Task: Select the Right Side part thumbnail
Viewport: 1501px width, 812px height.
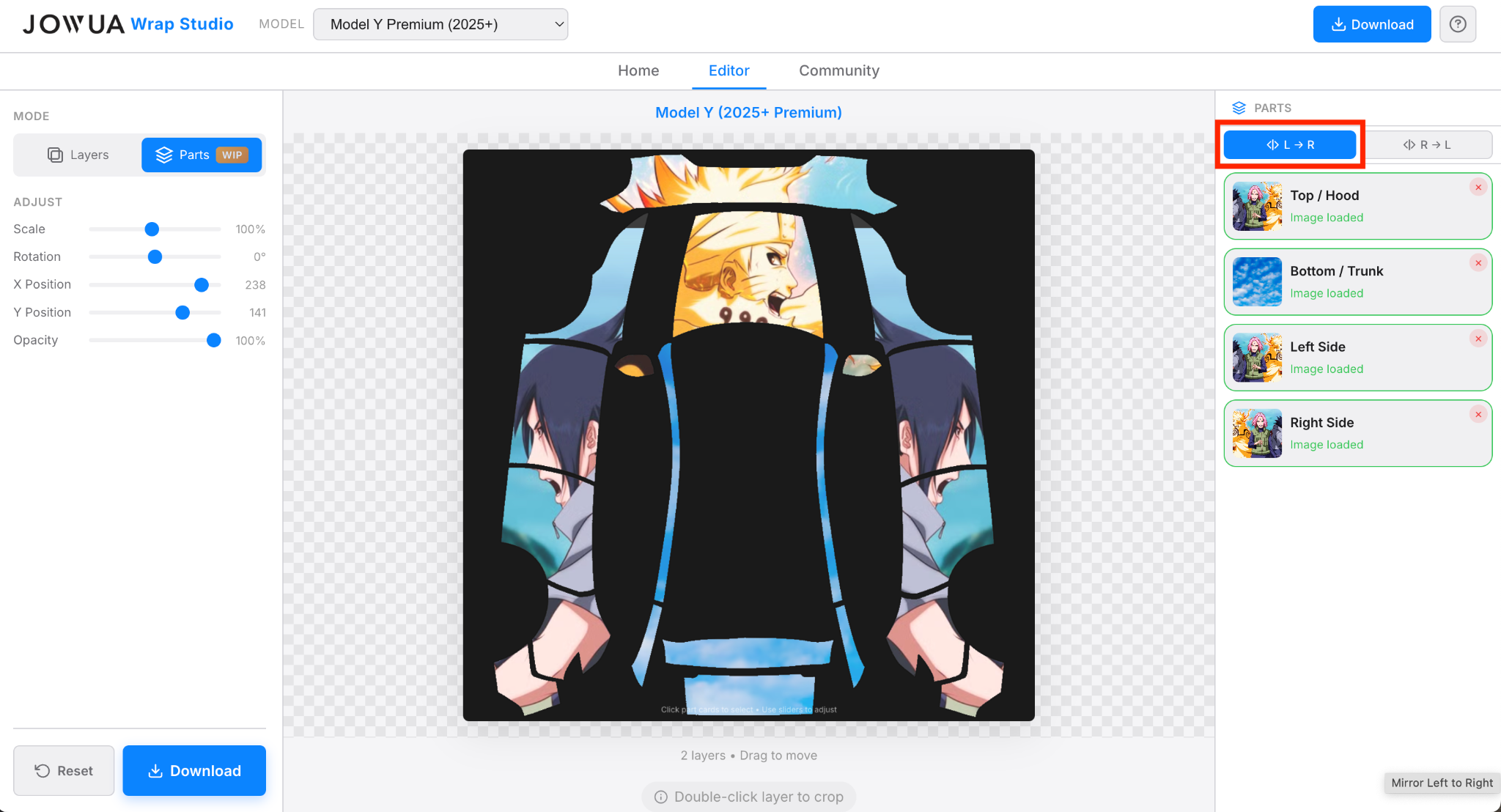Action: (1257, 433)
